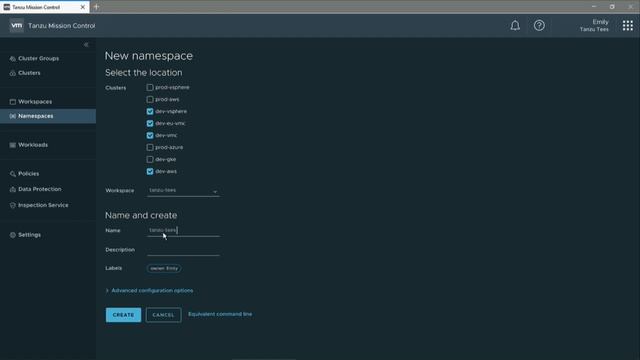The height and width of the screenshot is (360, 640).
Task: Click the VMware logo icon
Action: [x=16, y=25]
